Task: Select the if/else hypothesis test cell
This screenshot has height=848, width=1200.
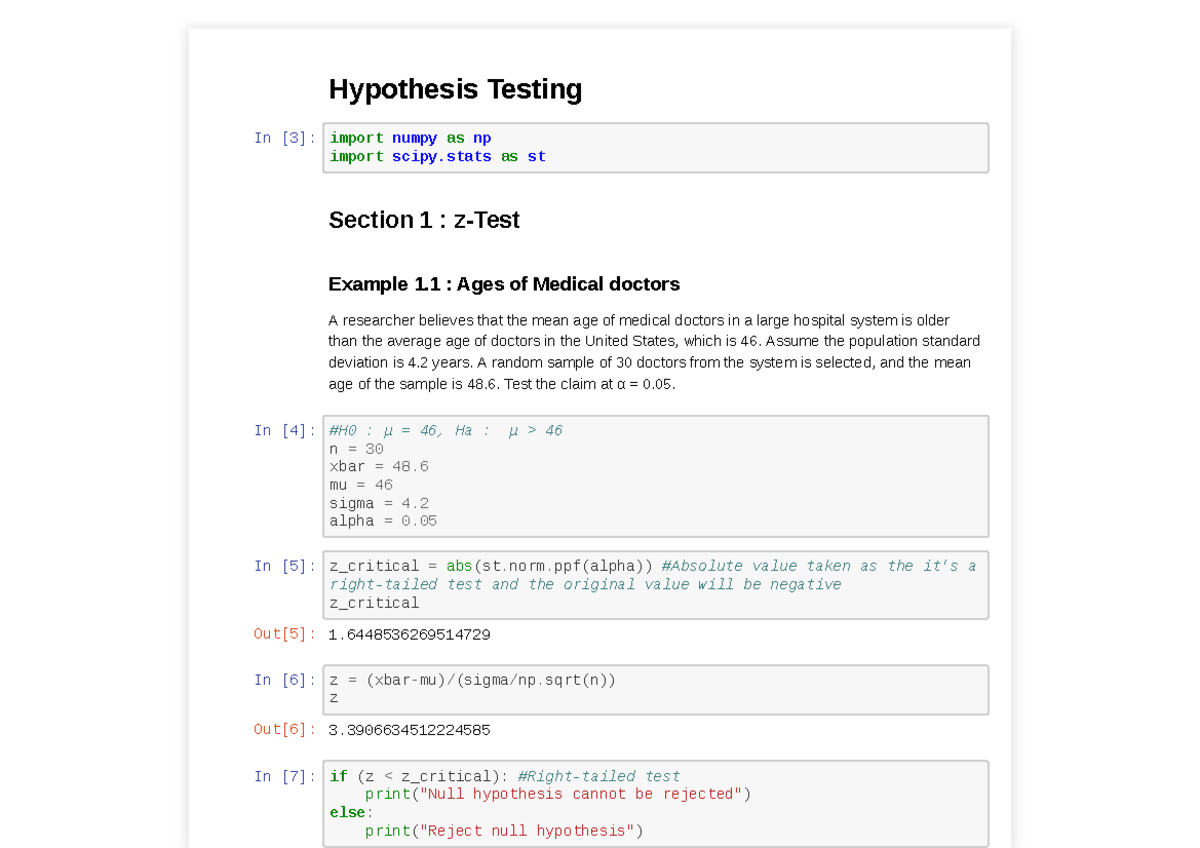Action: tap(655, 803)
